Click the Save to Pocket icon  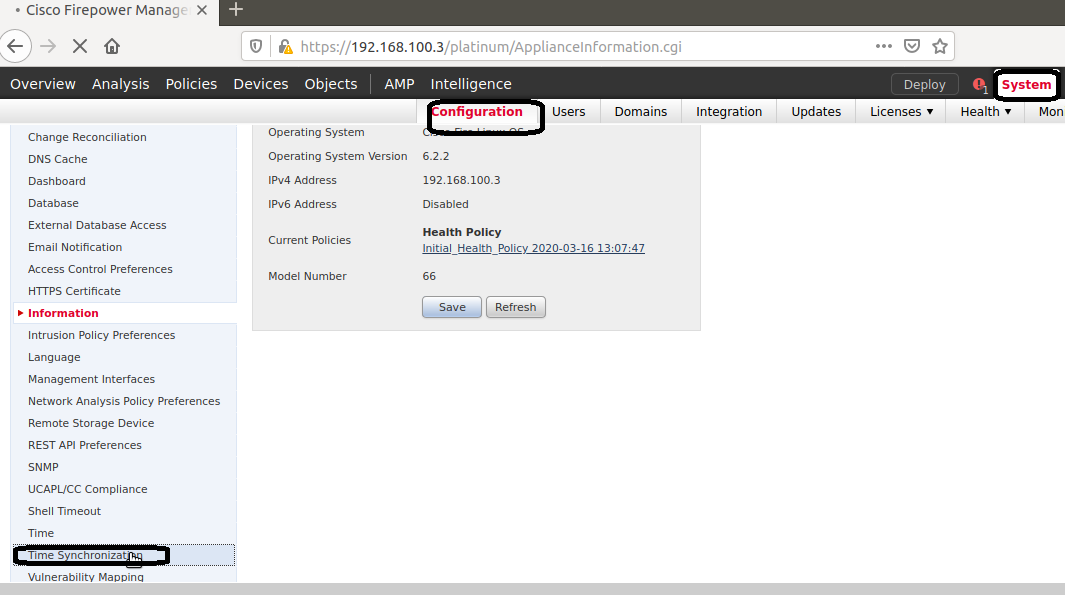click(912, 46)
